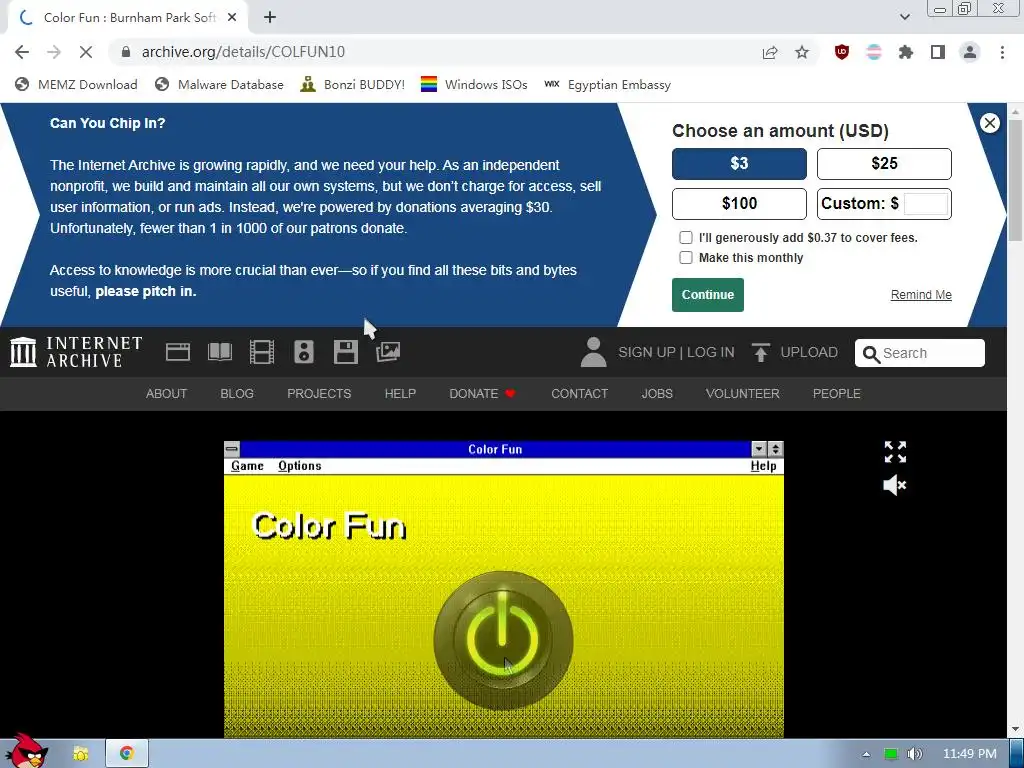1024x768 pixels.
Task: Open the Game menu in Color Fun
Action: coord(248,466)
